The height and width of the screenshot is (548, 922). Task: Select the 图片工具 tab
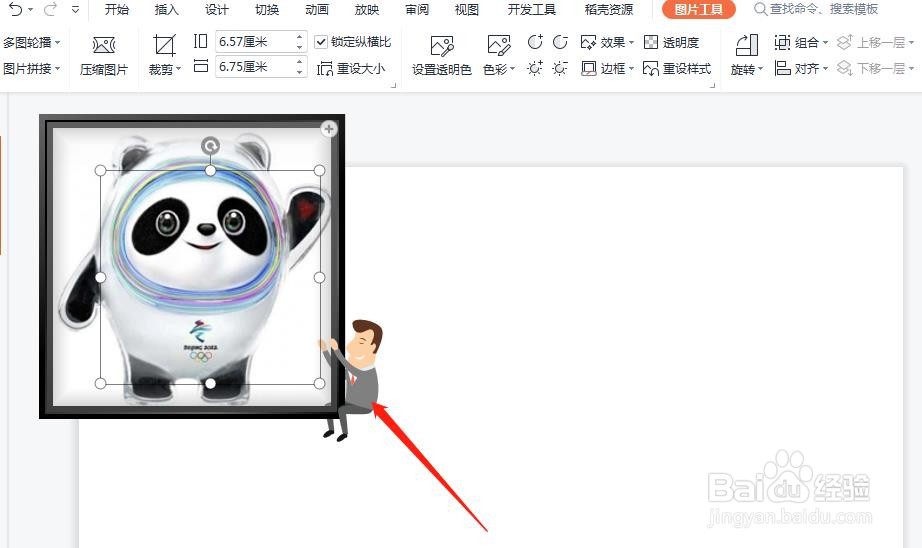[x=699, y=9]
